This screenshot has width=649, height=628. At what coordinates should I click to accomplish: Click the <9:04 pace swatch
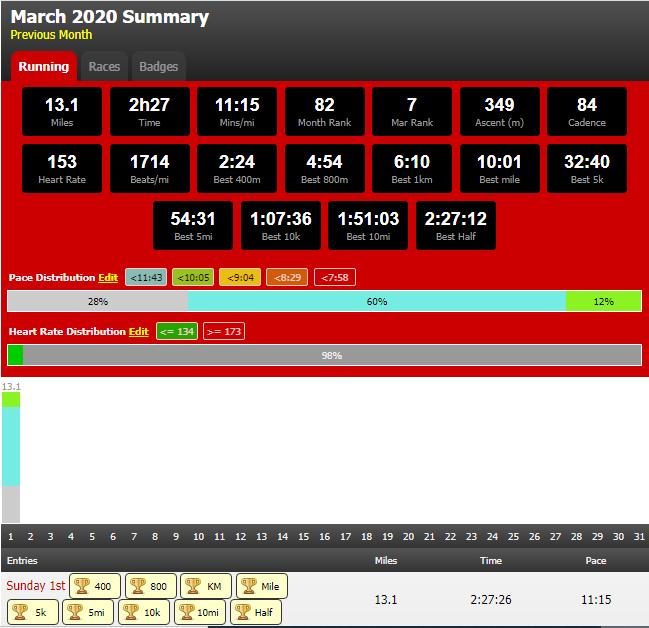240,277
